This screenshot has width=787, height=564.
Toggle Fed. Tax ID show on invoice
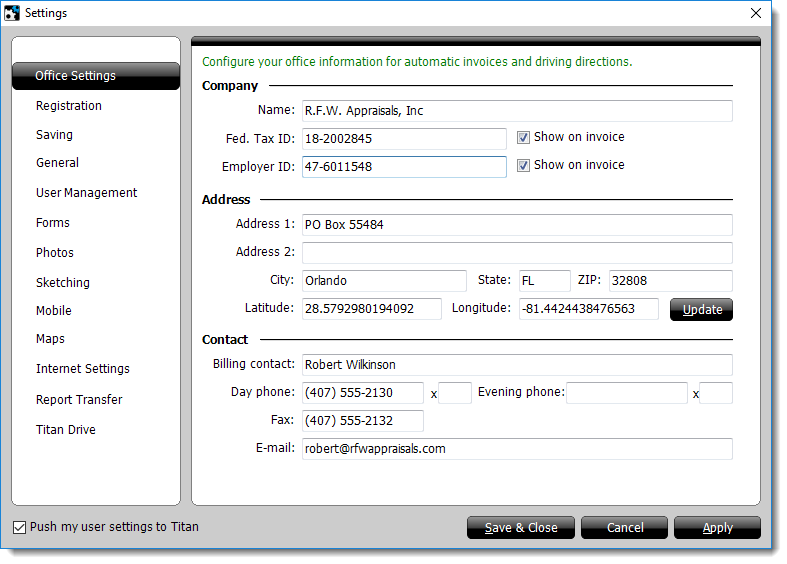coord(523,138)
